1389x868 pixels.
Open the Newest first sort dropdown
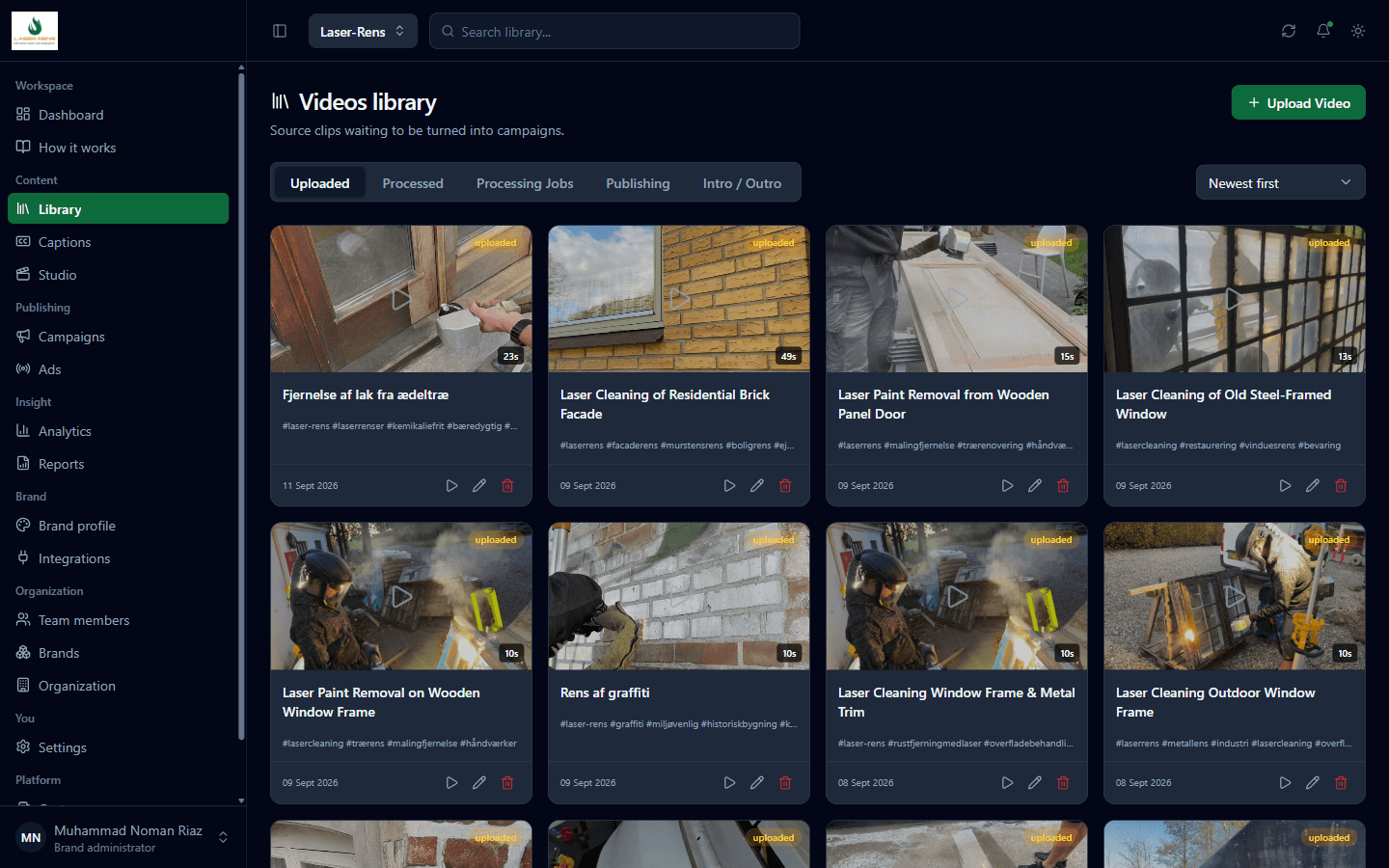[x=1280, y=182]
